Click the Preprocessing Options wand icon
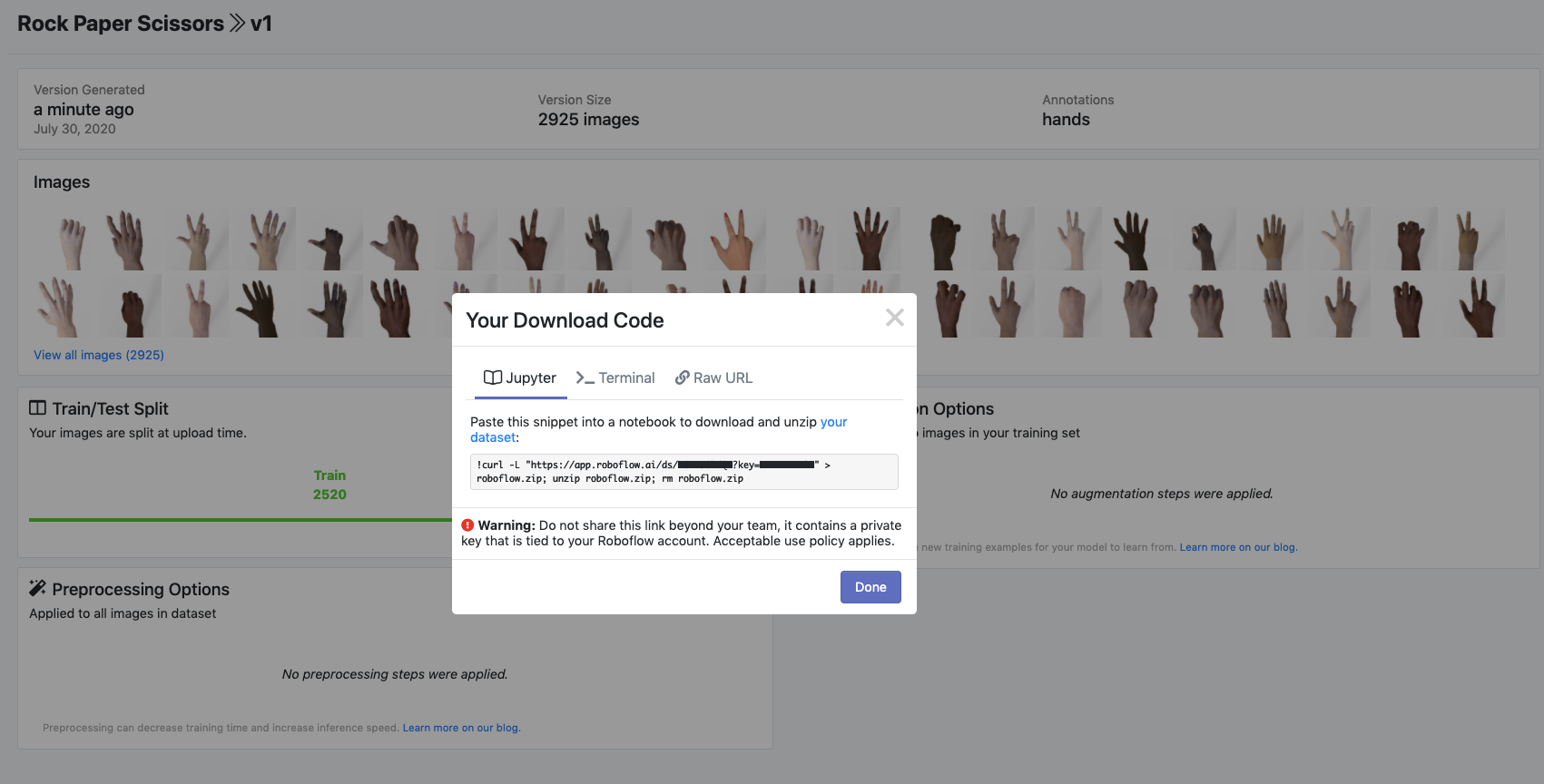The width and height of the screenshot is (1544, 784). 37,588
